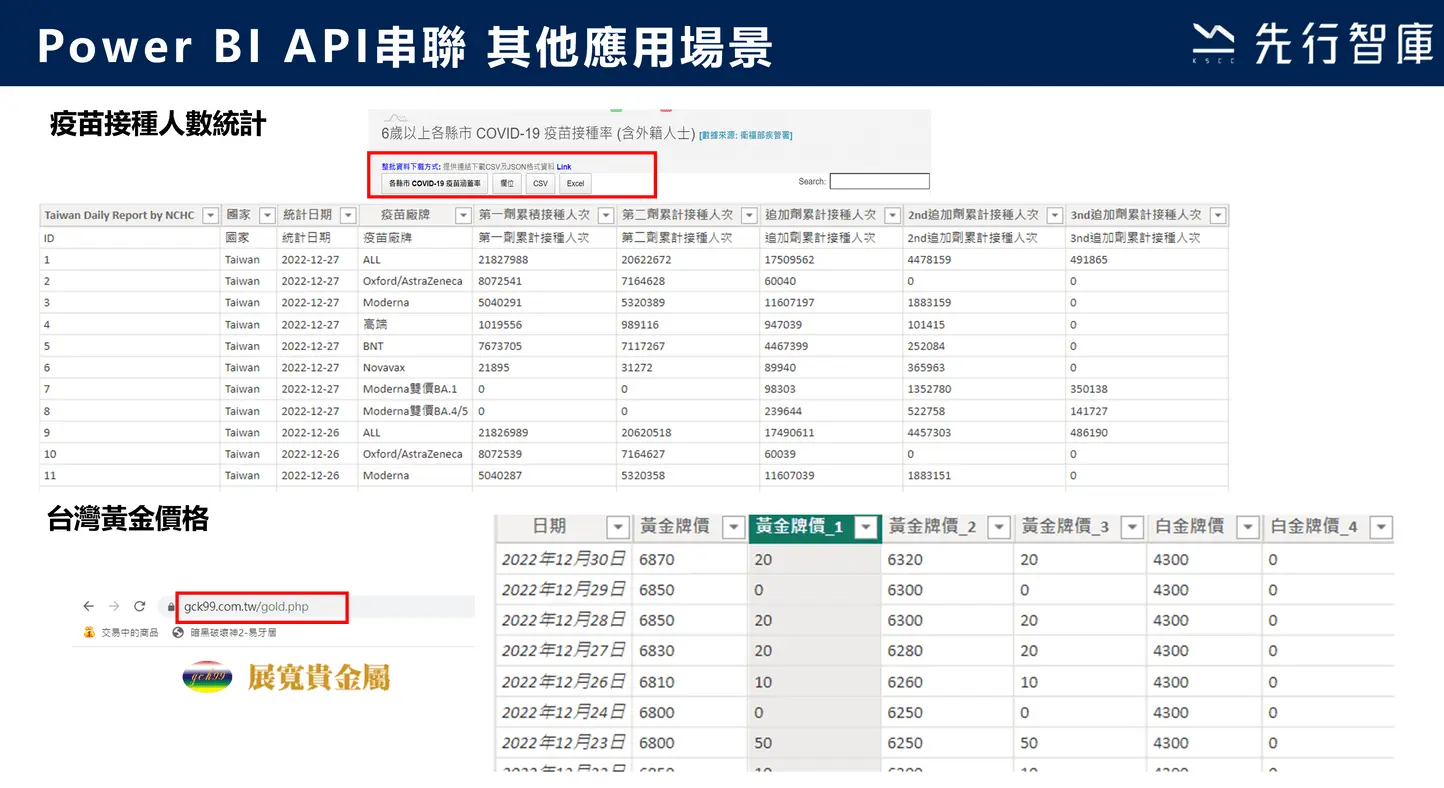Viewport: 1444px width, 788px height.
Task: Click the gck99.com.tw/gold.php address bar
Action: pyautogui.click(x=262, y=607)
